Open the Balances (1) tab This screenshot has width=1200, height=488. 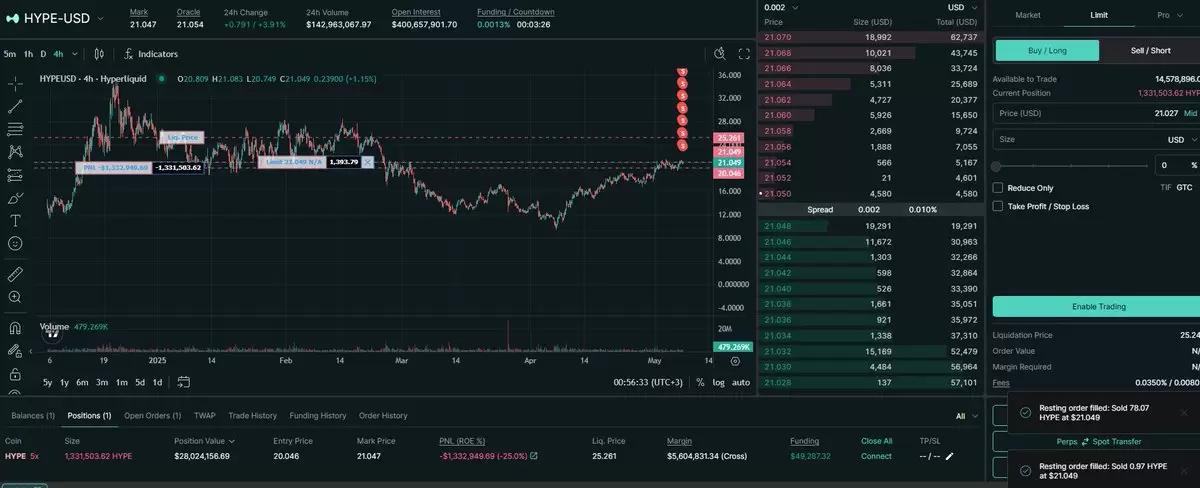(x=34, y=415)
